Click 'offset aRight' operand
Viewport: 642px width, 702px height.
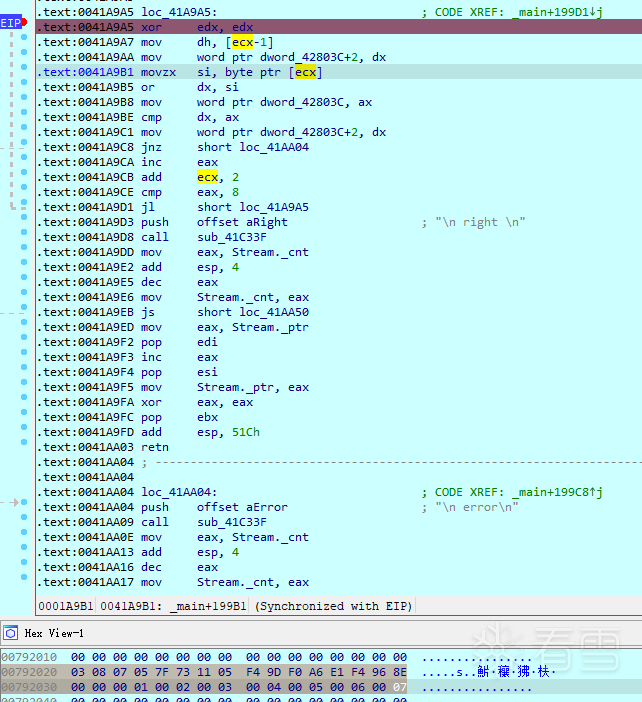pyautogui.click(x=242, y=223)
